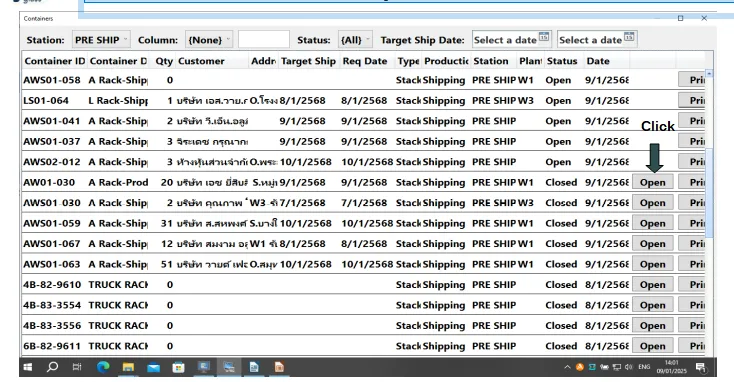Click scrollbar up arrow of table
This screenshot has width=734, height=382.
(710, 73)
